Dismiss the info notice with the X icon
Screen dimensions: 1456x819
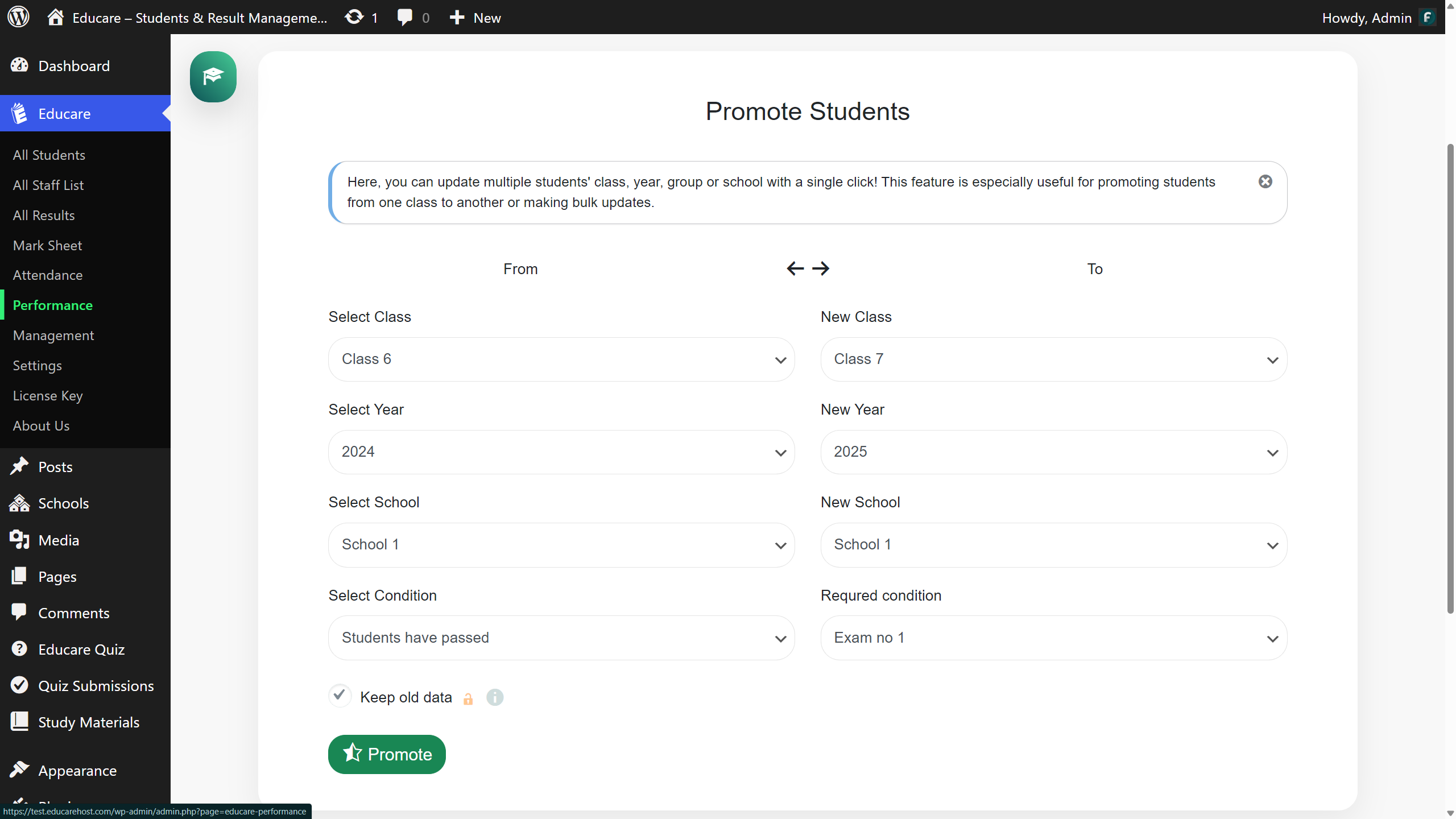[x=1265, y=181]
